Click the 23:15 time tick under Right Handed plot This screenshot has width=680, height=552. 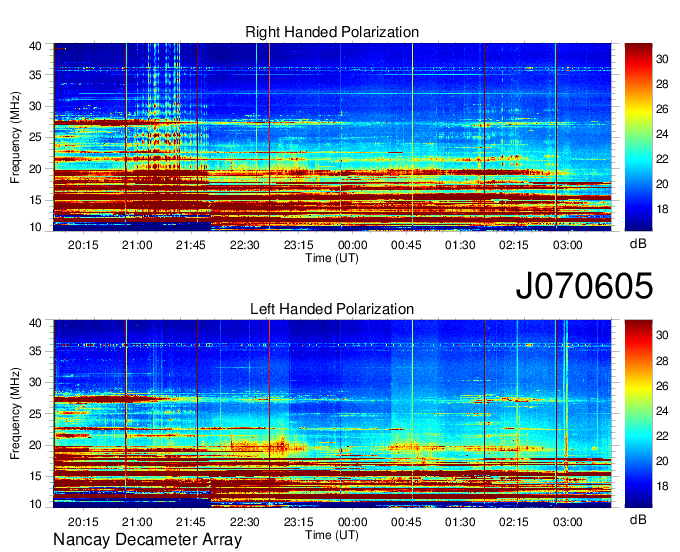[299, 245]
